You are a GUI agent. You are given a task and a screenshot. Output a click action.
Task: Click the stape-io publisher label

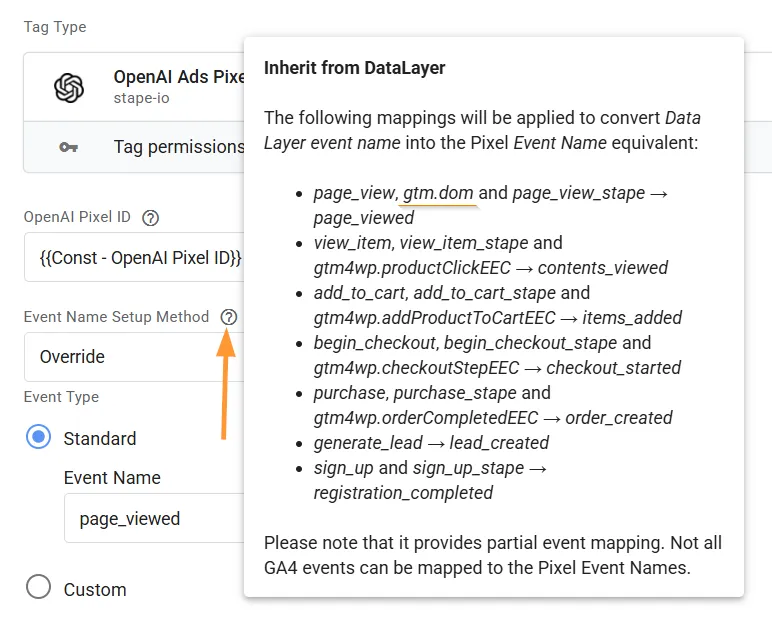(x=141, y=98)
